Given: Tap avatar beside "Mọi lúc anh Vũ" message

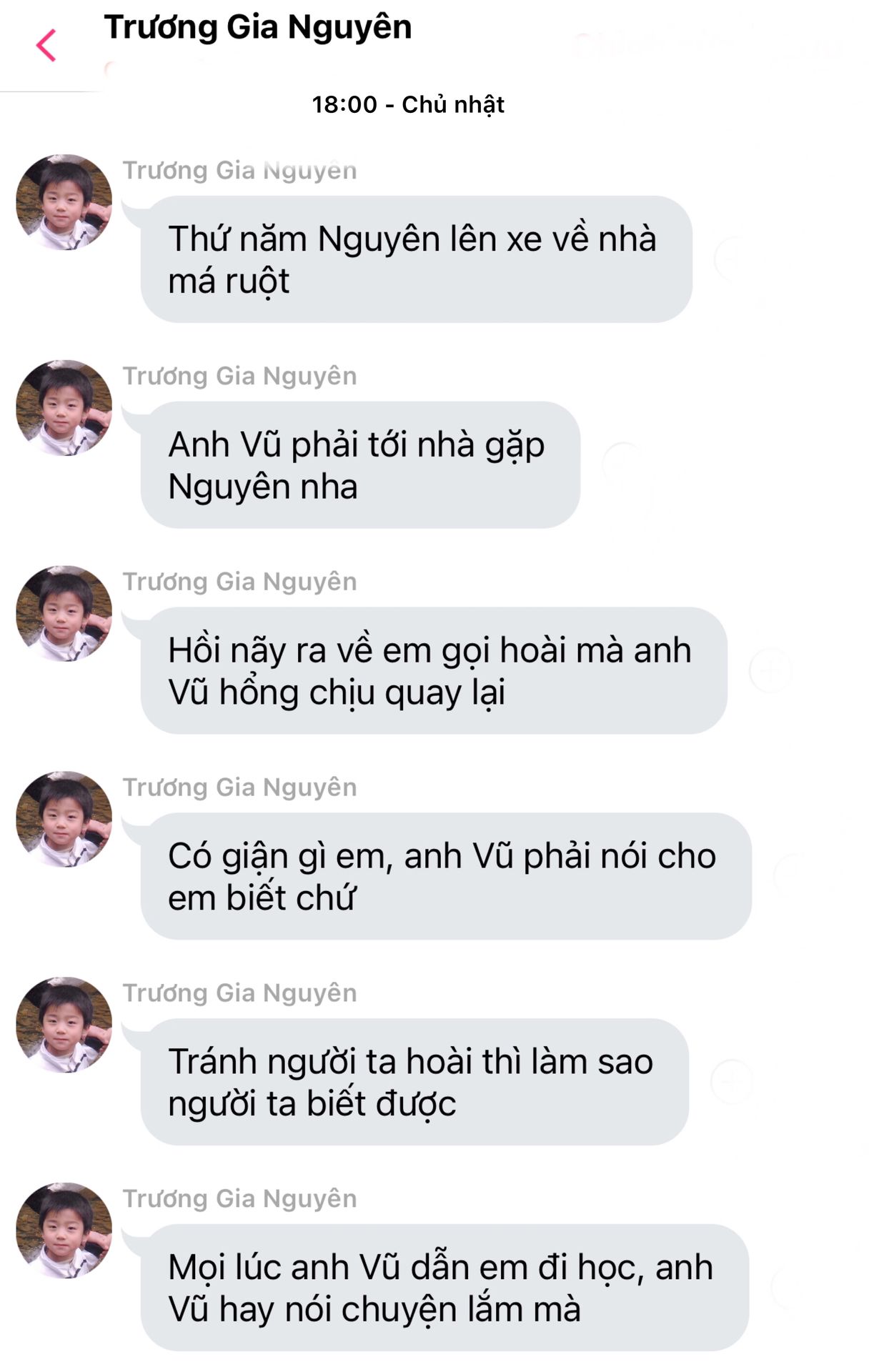Looking at the screenshot, I should pos(64,1231).
